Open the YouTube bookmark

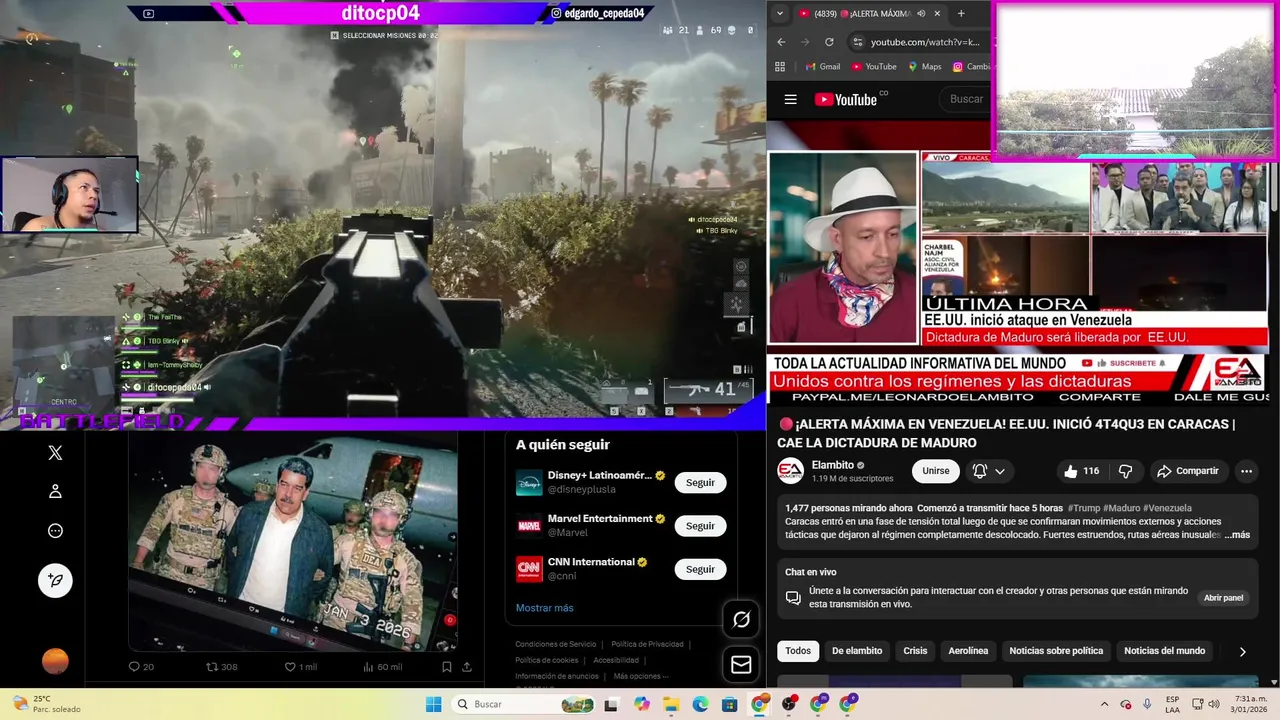pyautogui.click(x=872, y=67)
